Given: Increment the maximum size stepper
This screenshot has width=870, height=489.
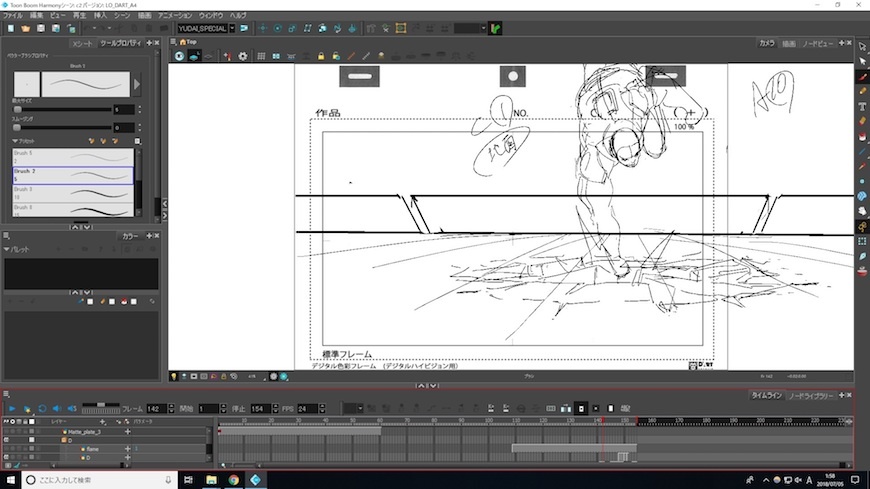Looking at the screenshot, I should pos(139,107).
